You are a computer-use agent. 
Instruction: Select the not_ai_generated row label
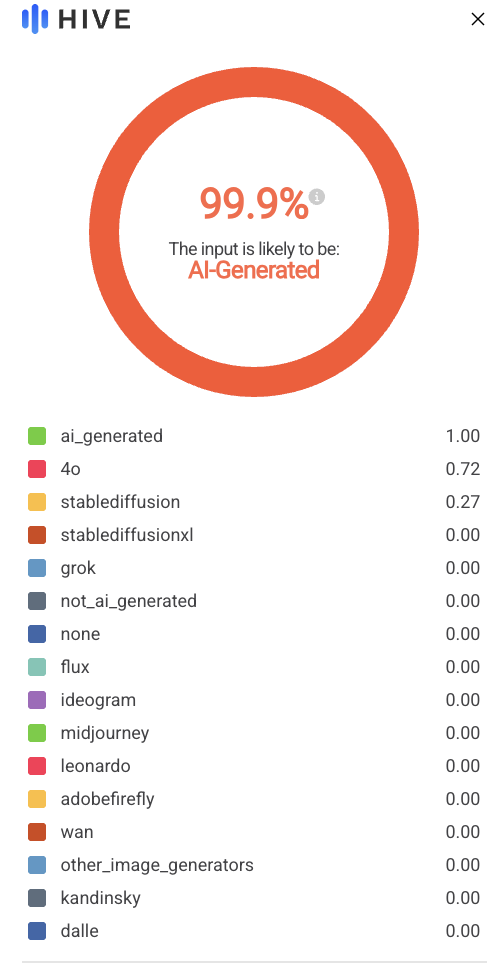tap(128, 601)
